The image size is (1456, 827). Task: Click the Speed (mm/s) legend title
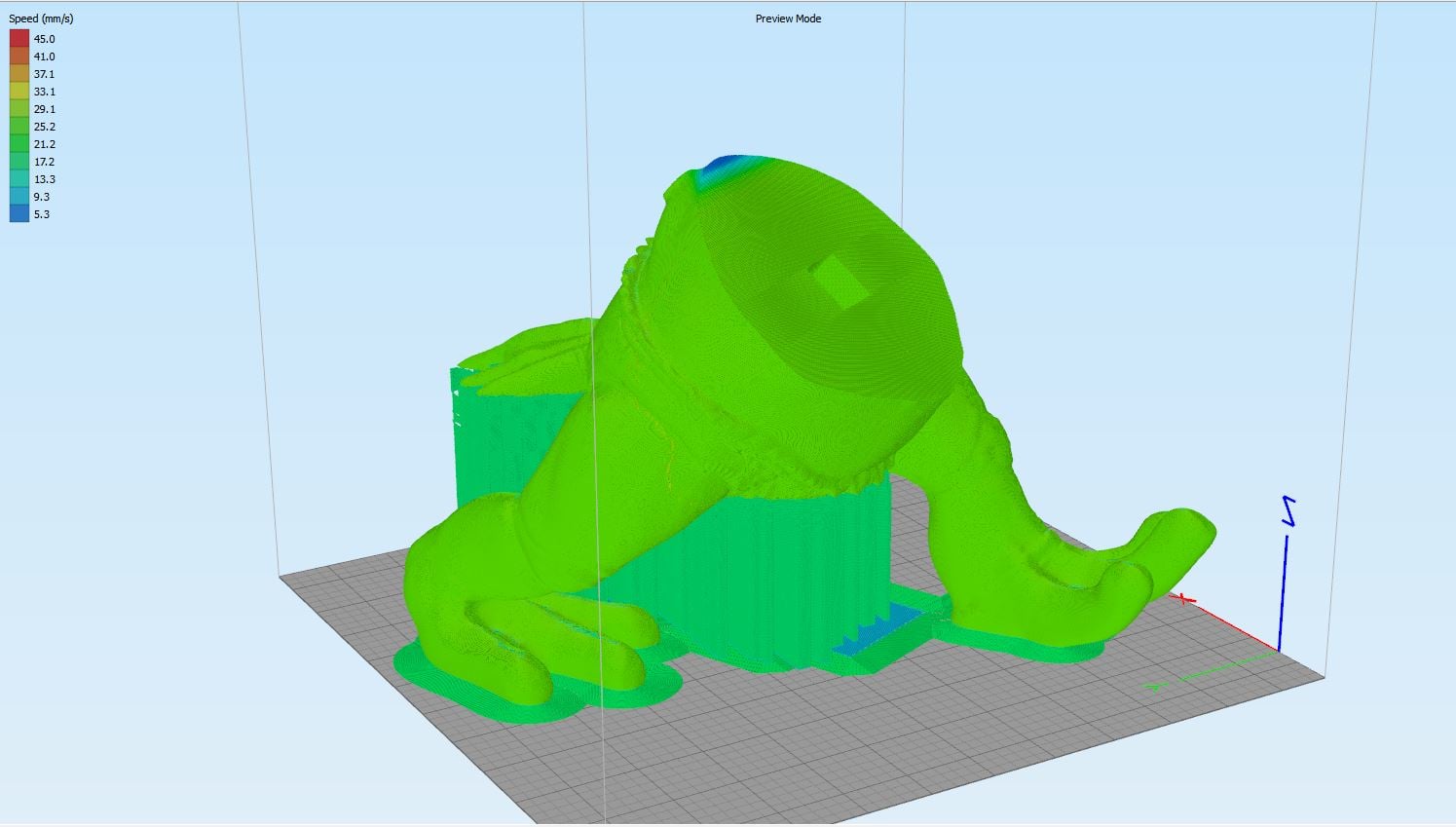click(x=41, y=19)
